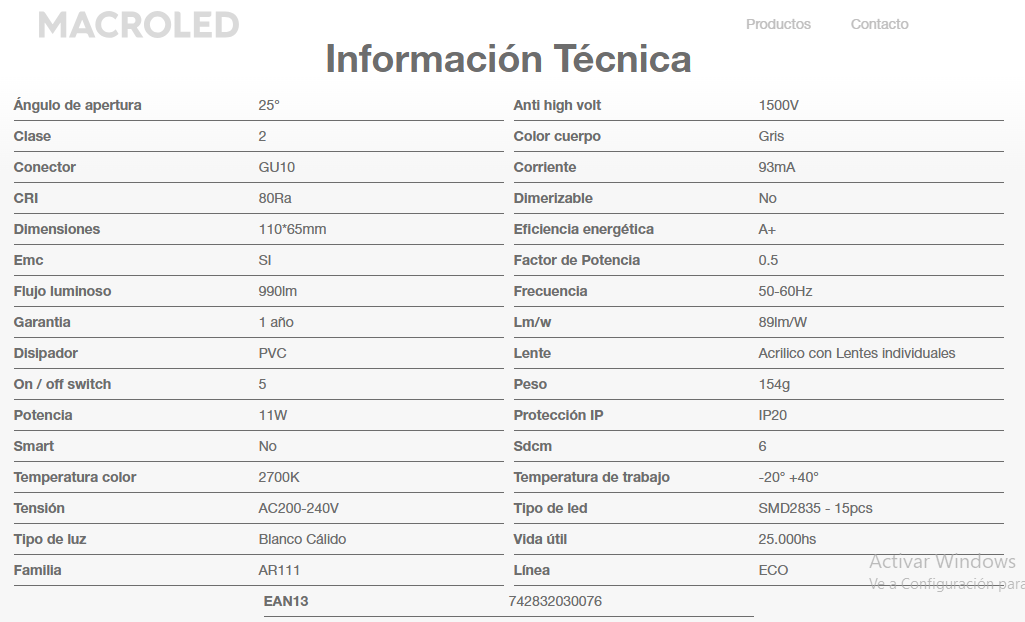This screenshot has height=622, width=1025.
Task: Click the GU10 connector value
Action: pos(277,167)
